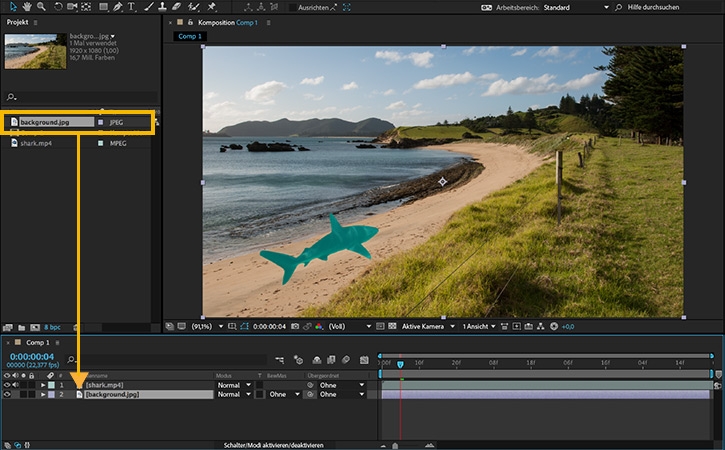The width and height of the screenshot is (725, 450).
Task: Select the Brush tool
Action: [x=148, y=7]
